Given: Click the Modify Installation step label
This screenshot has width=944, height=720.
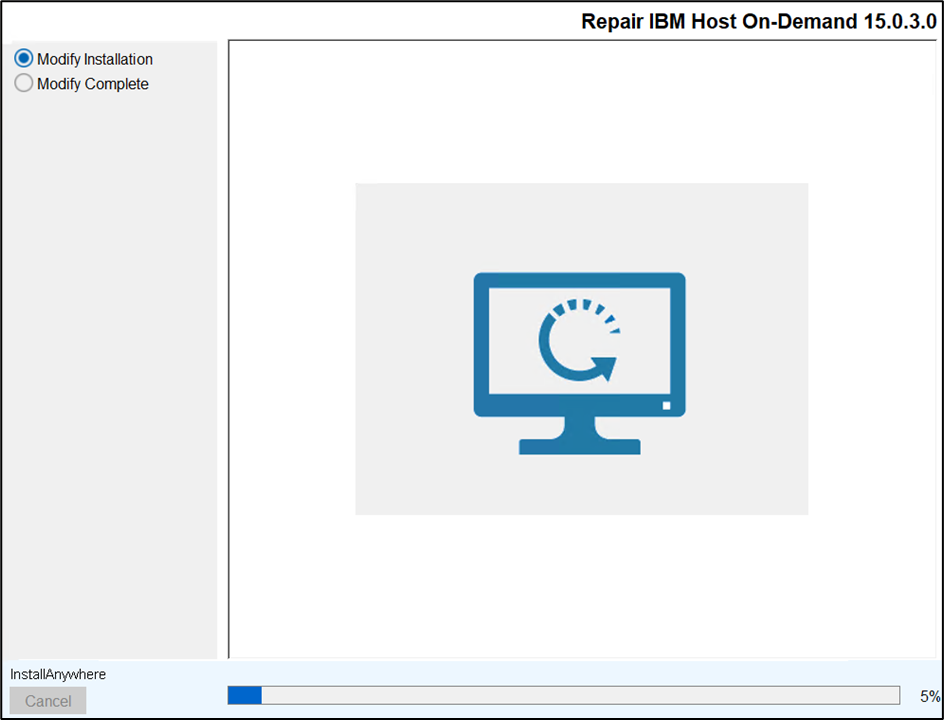Looking at the screenshot, I should pos(95,60).
